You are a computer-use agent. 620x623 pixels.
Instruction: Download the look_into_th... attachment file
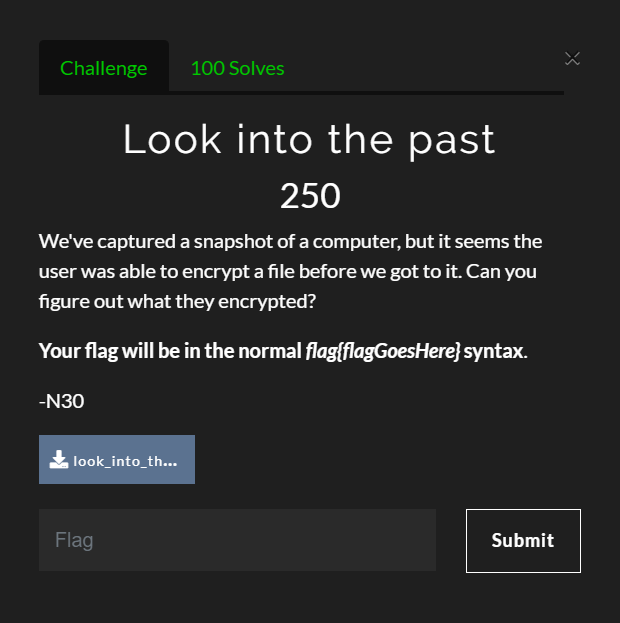point(117,459)
